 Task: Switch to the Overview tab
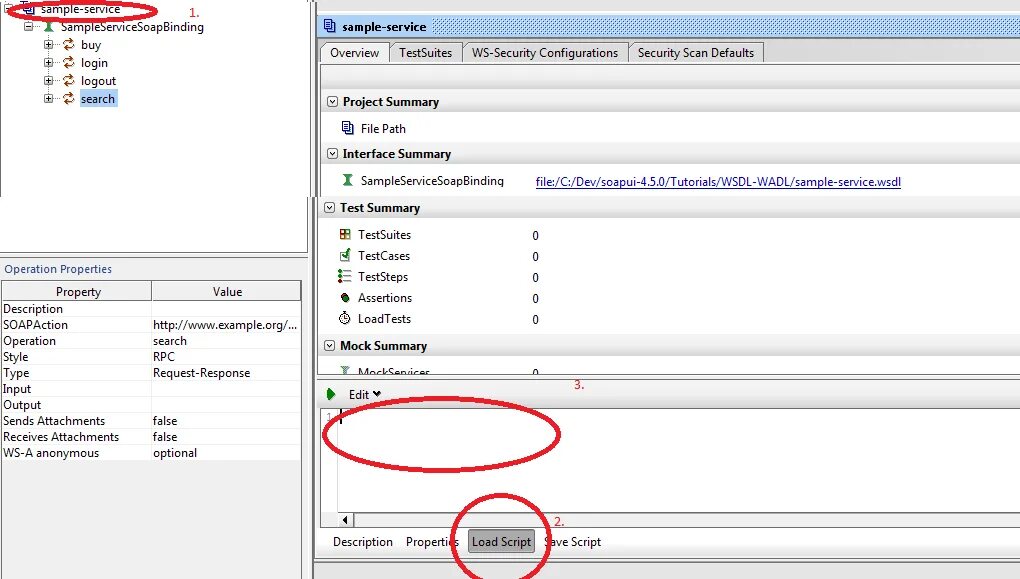click(355, 53)
